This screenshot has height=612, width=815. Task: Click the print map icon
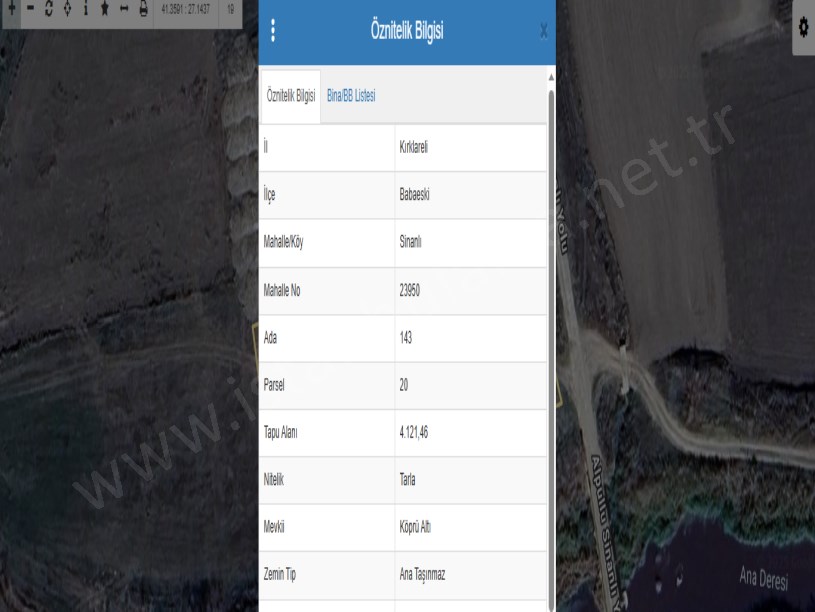pyautogui.click(x=143, y=9)
